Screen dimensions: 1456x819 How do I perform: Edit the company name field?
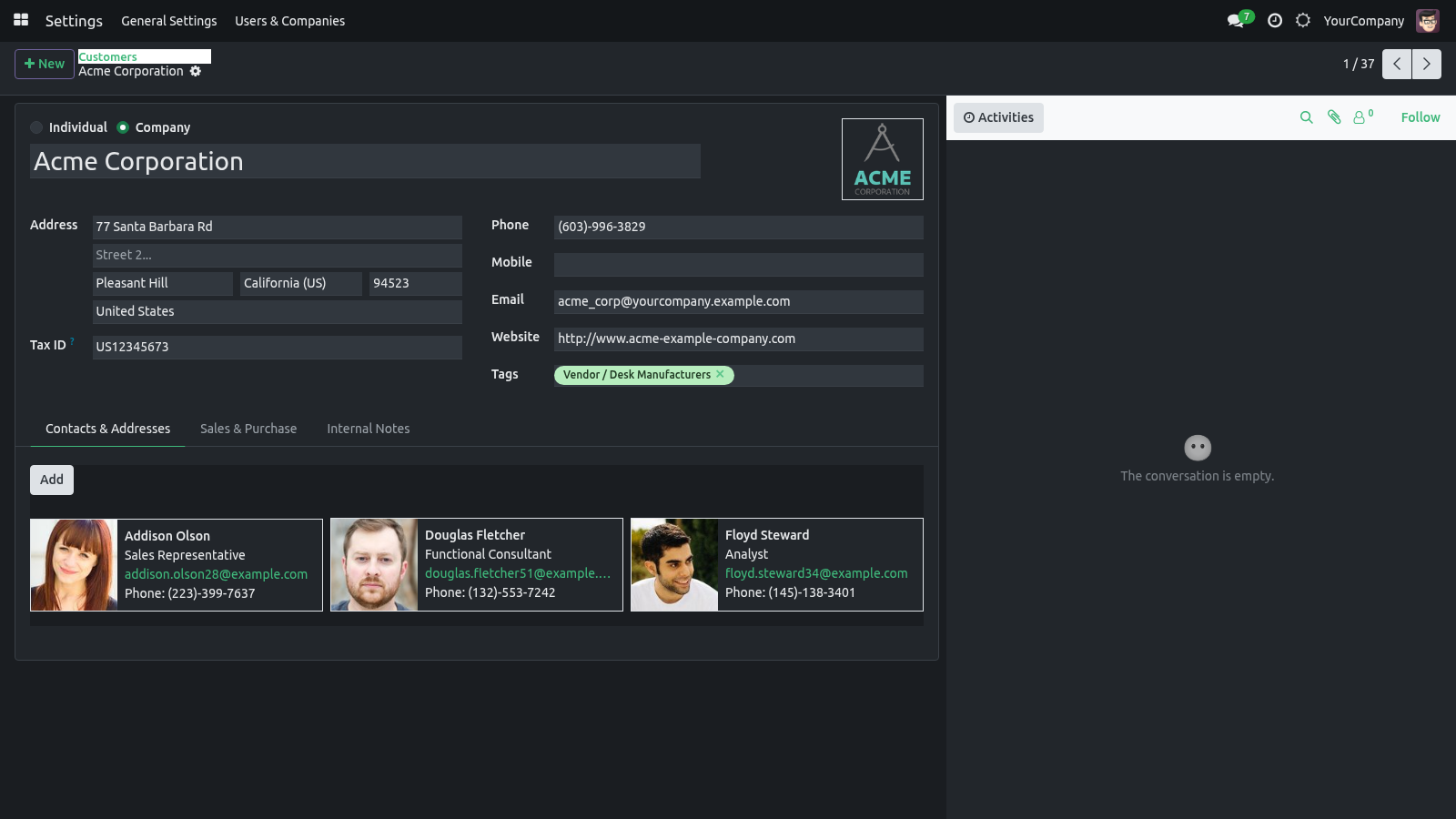(x=365, y=161)
